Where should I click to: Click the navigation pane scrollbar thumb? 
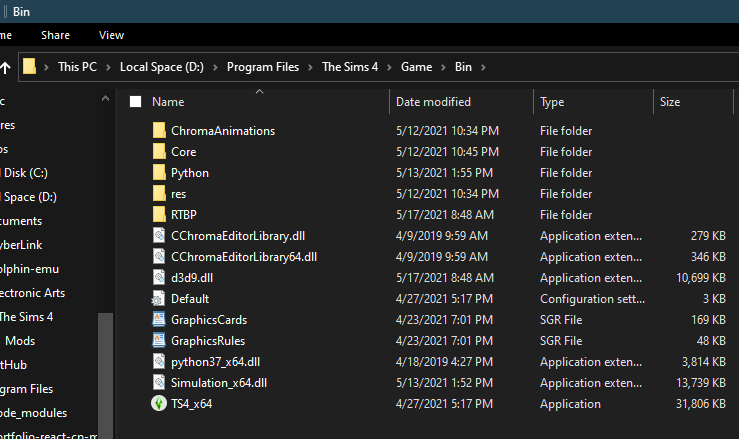coord(106,375)
